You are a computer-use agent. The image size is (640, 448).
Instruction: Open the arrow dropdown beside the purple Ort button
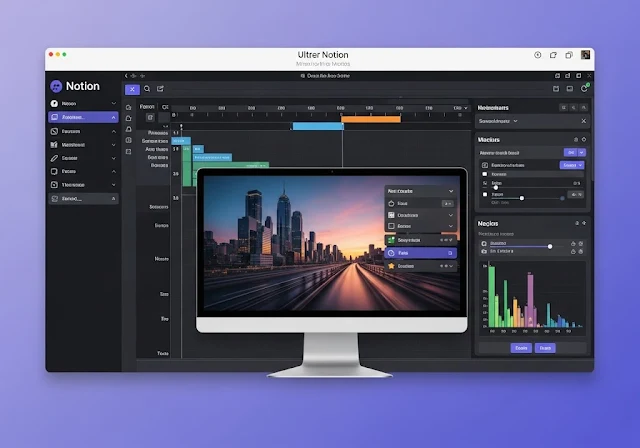[582, 153]
